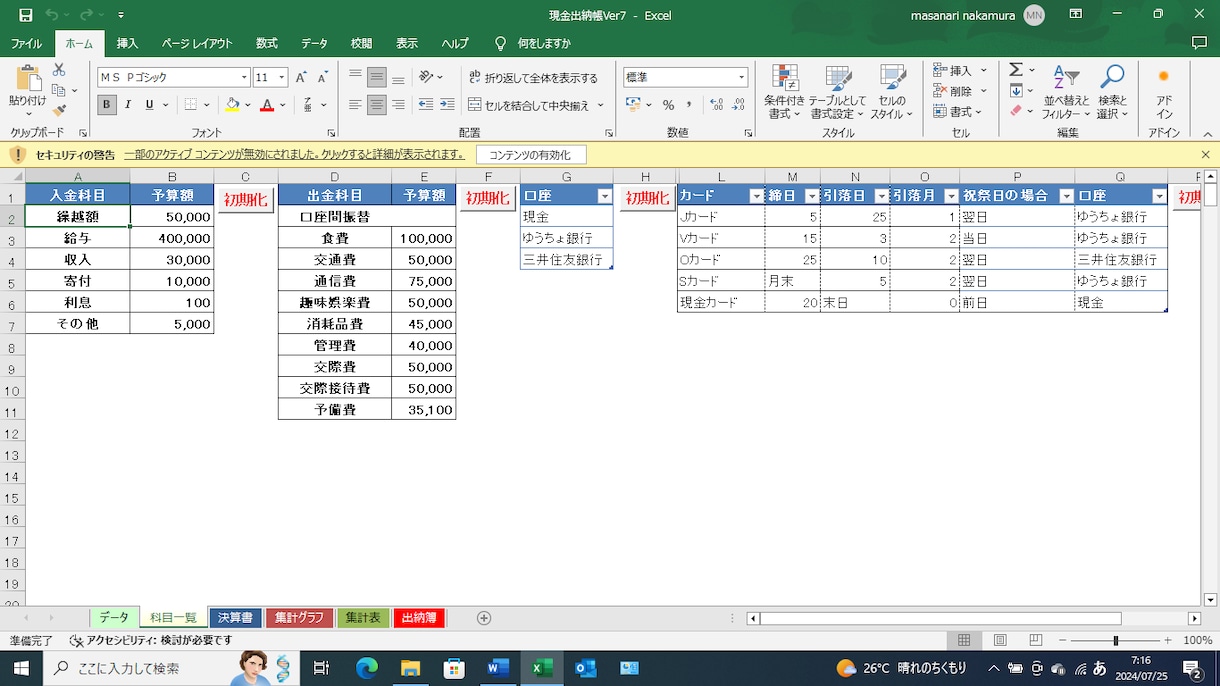Screen dimensions: 1220x686
Task: Click 初期化 button in column C
Action: pyautogui.click(x=246, y=199)
